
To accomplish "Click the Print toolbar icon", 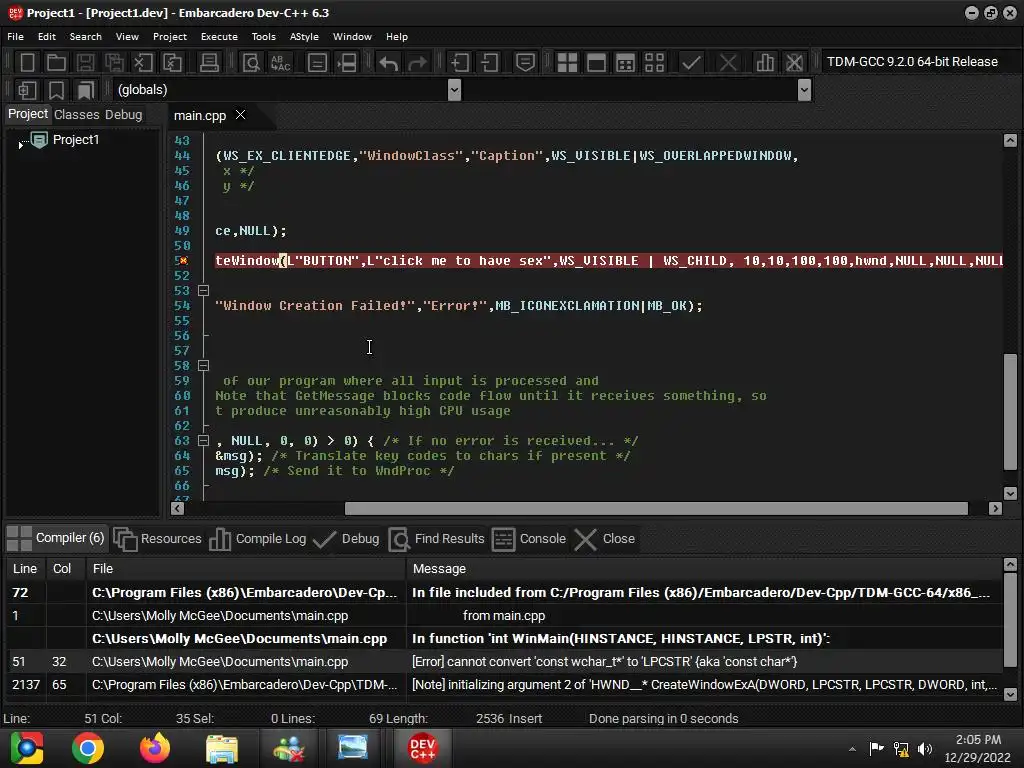I will [209, 63].
